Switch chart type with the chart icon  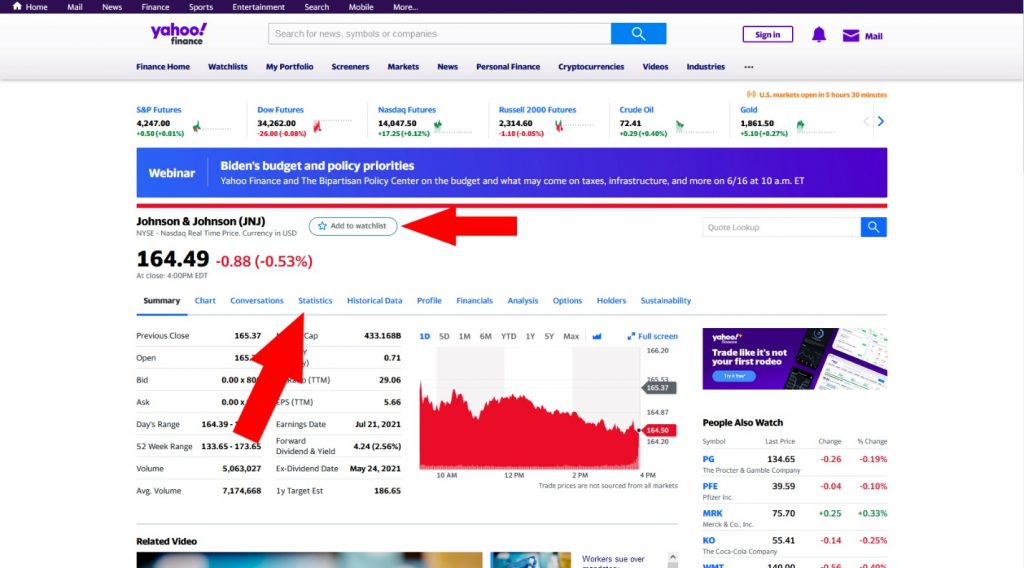coord(596,336)
